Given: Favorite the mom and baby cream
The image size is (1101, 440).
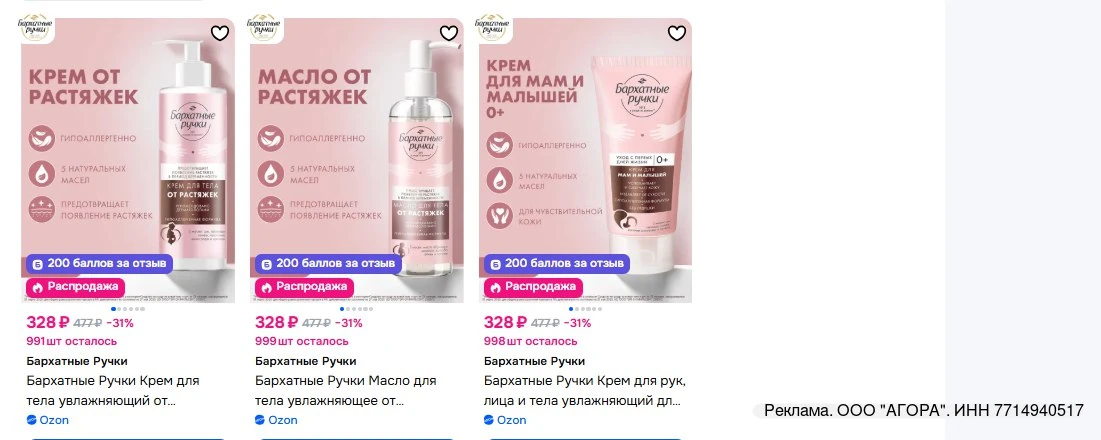Looking at the screenshot, I should [677, 33].
